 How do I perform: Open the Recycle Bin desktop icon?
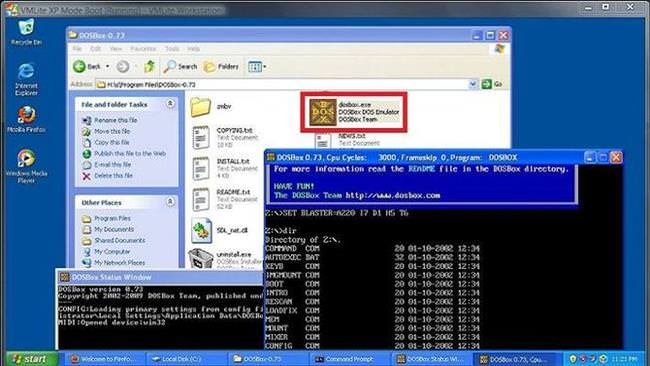click(x=26, y=32)
